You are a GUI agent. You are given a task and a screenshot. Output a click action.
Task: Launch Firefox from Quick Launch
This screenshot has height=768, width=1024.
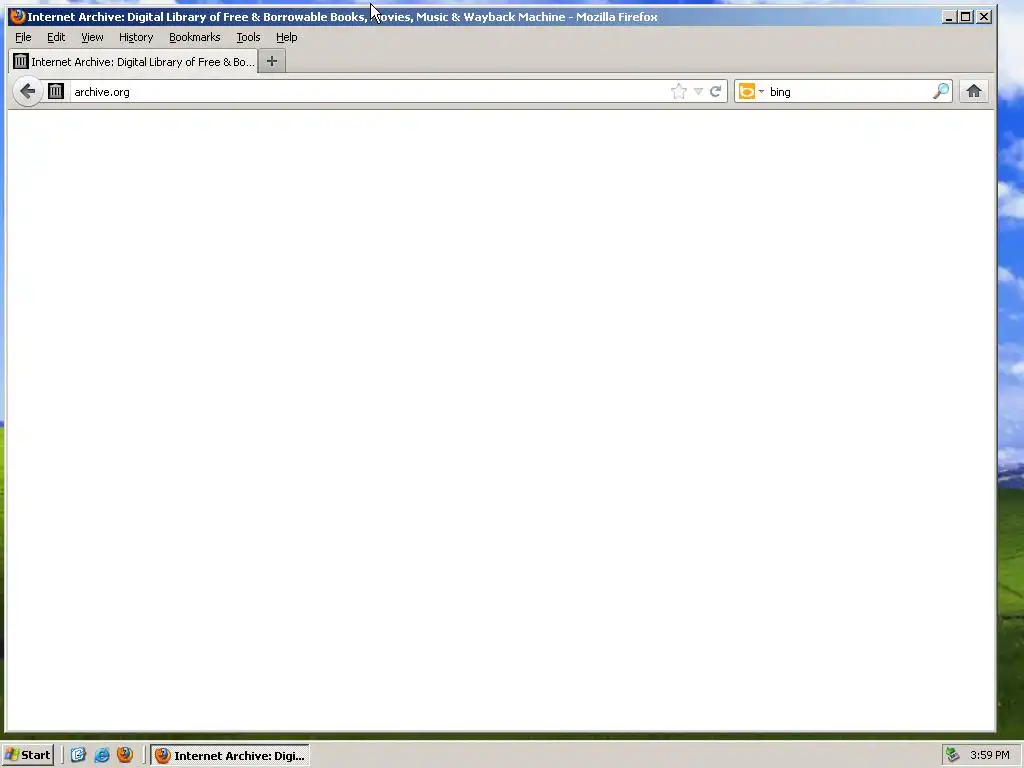point(125,755)
